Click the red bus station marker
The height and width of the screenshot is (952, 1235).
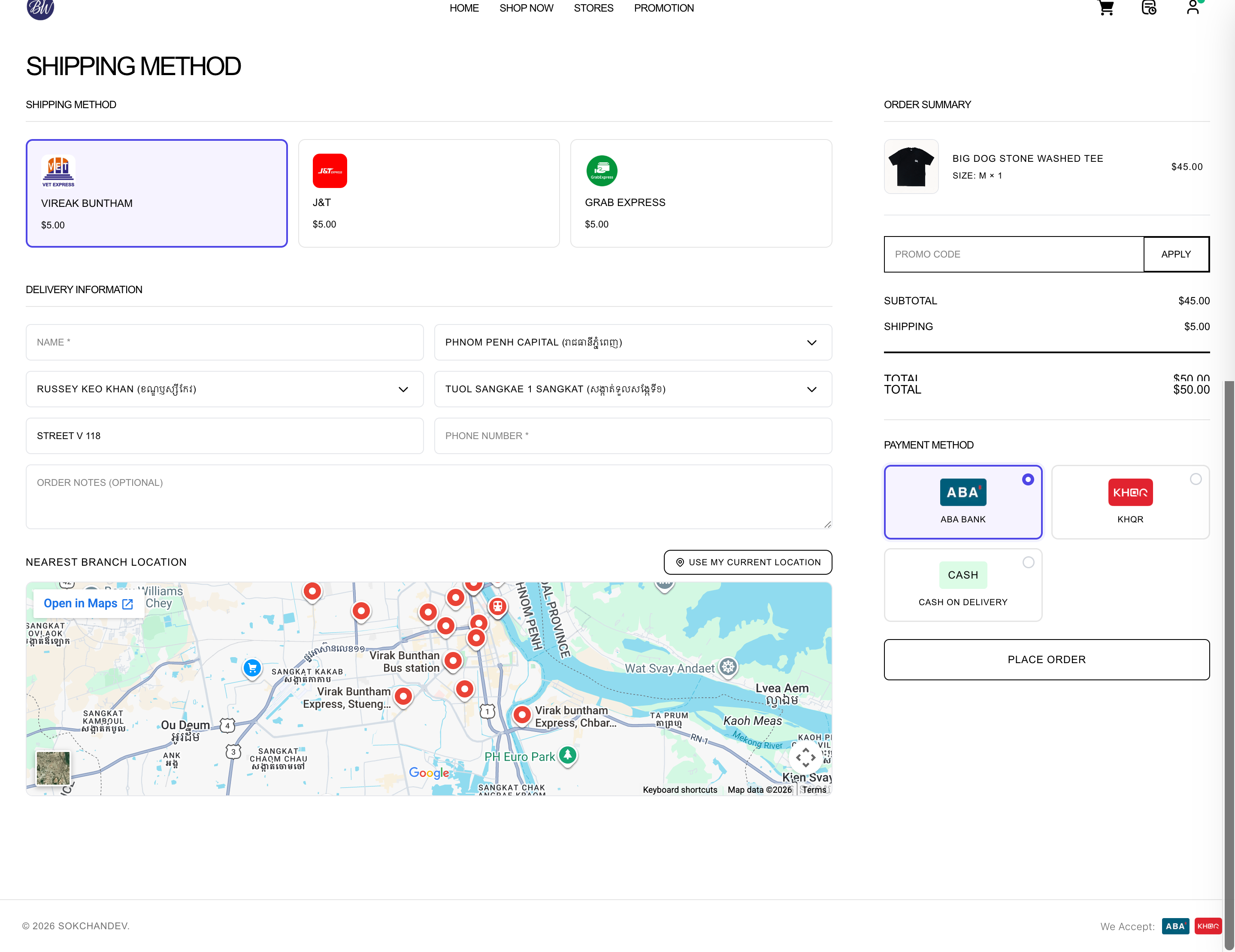[498, 607]
